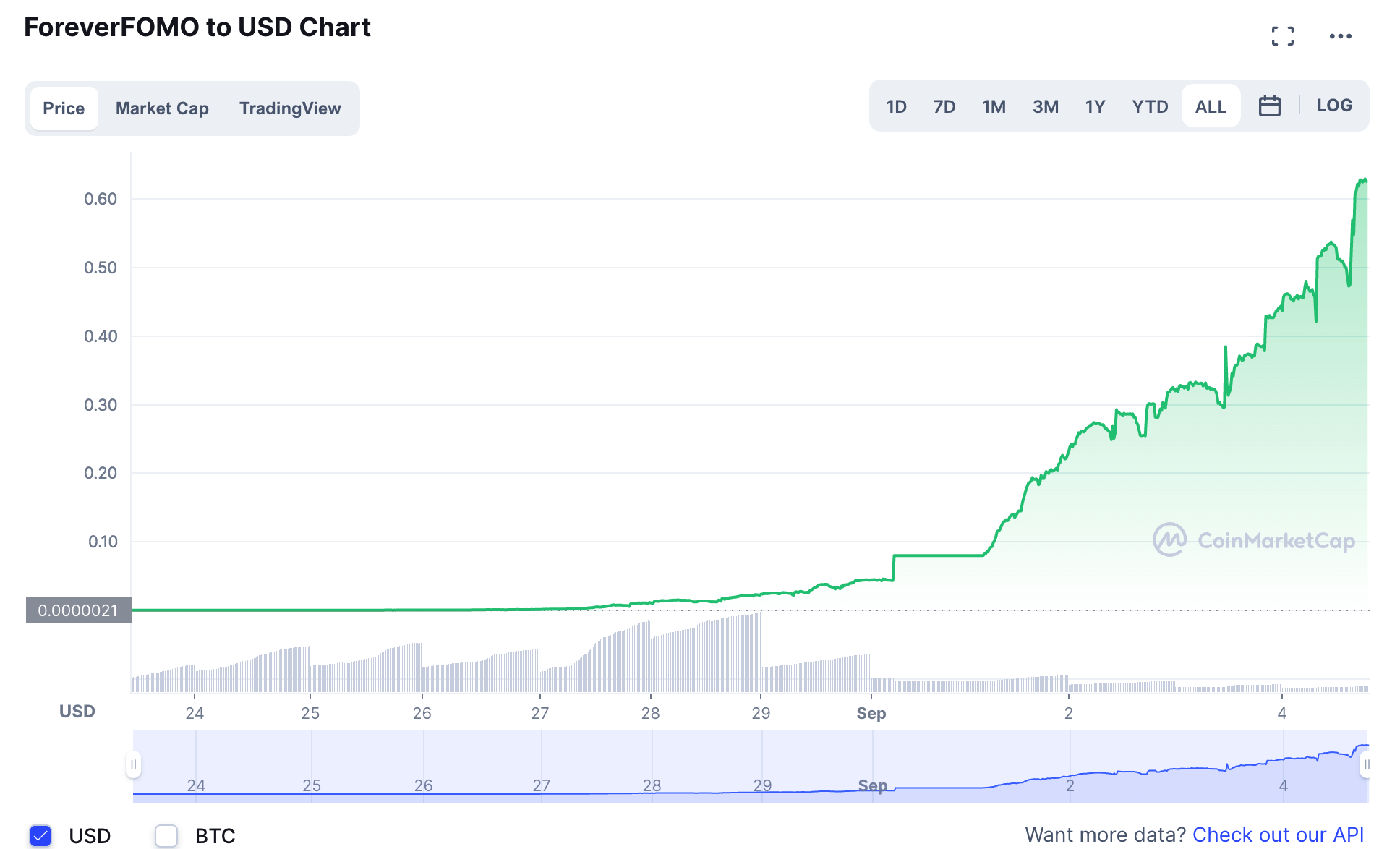The image size is (1400, 849).
Task: Grab the right range slider handle
Action: point(1366,764)
